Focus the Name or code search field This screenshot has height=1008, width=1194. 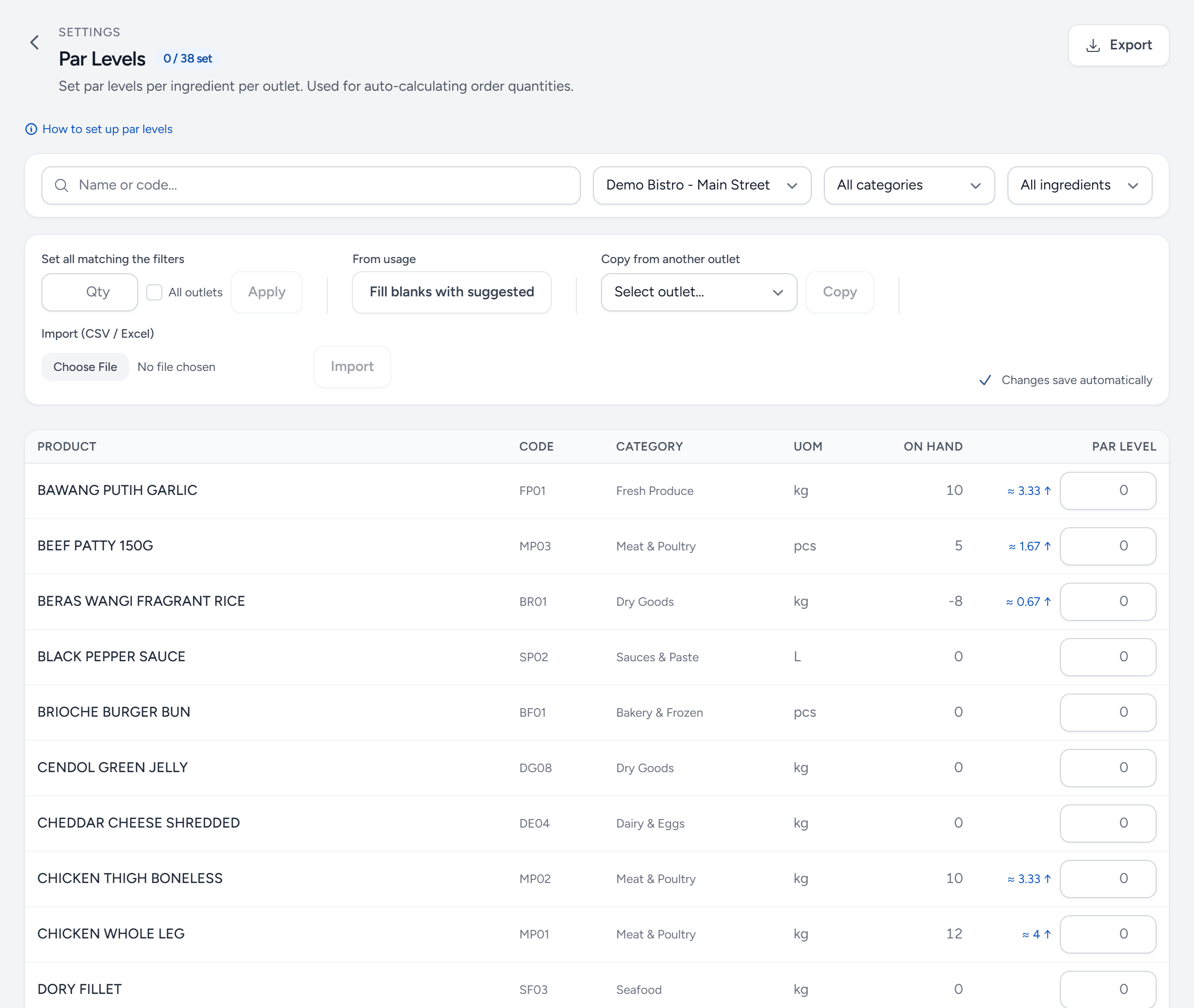point(311,185)
